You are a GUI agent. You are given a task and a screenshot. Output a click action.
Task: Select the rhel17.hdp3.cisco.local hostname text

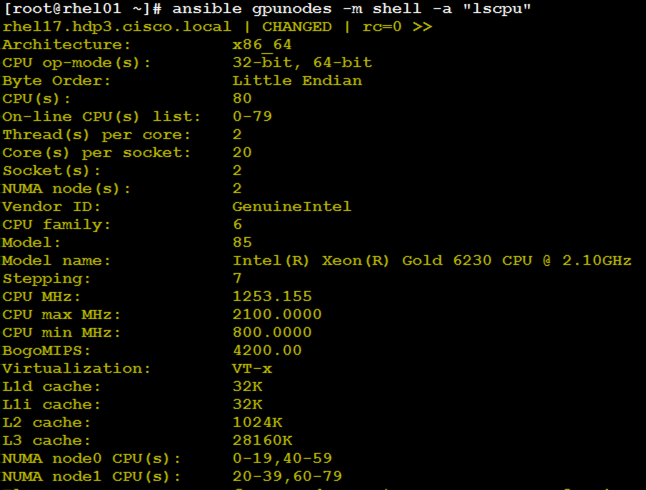[x=117, y=27]
